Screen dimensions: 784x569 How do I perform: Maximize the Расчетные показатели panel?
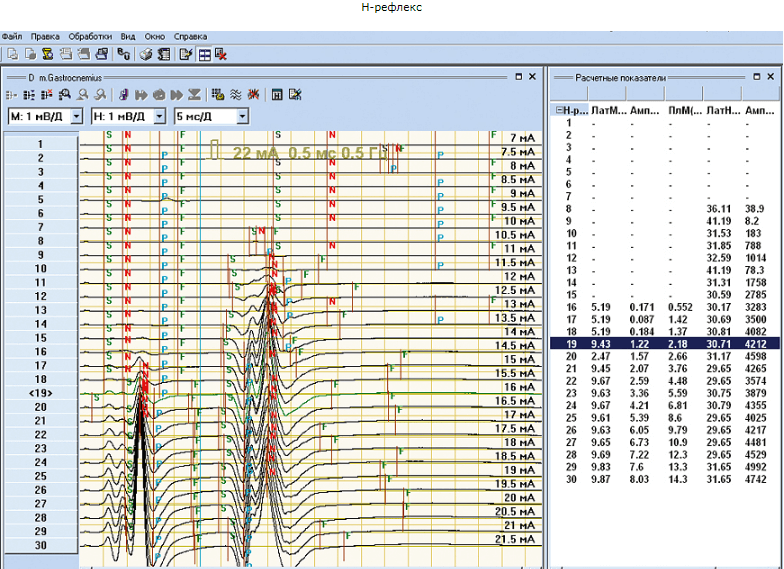click(756, 76)
